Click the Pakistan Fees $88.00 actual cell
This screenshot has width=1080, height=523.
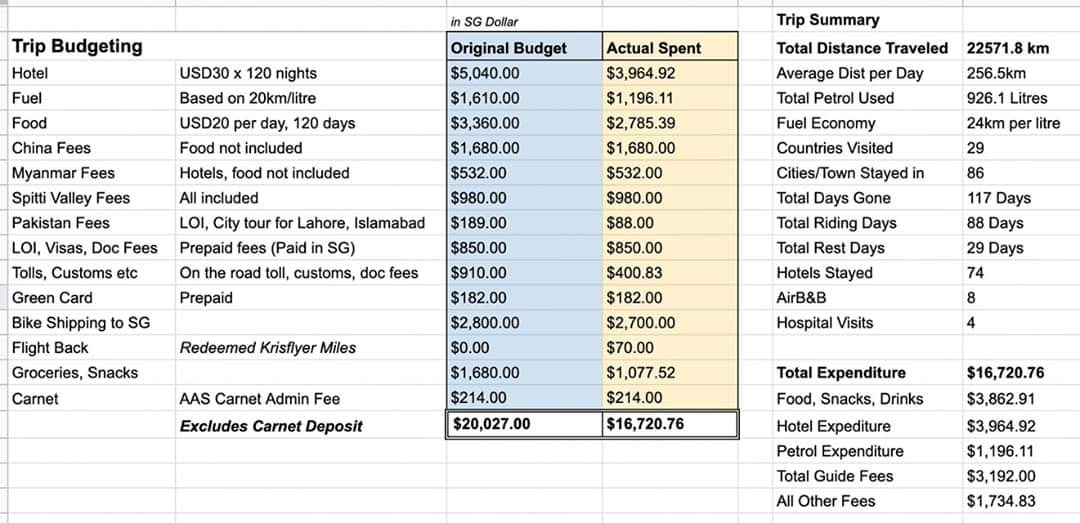[669, 223]
